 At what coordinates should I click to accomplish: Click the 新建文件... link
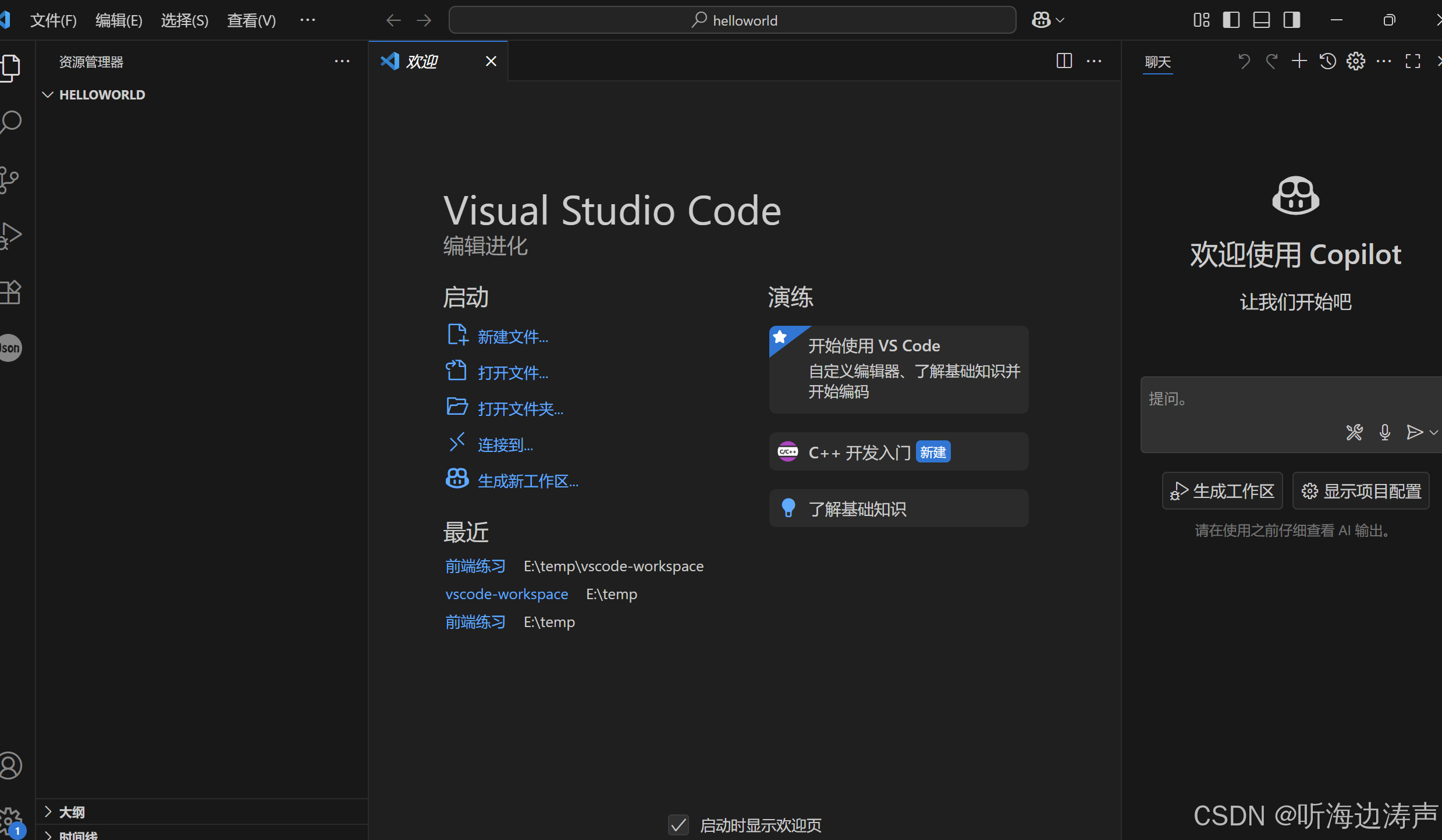click(513, 337)
